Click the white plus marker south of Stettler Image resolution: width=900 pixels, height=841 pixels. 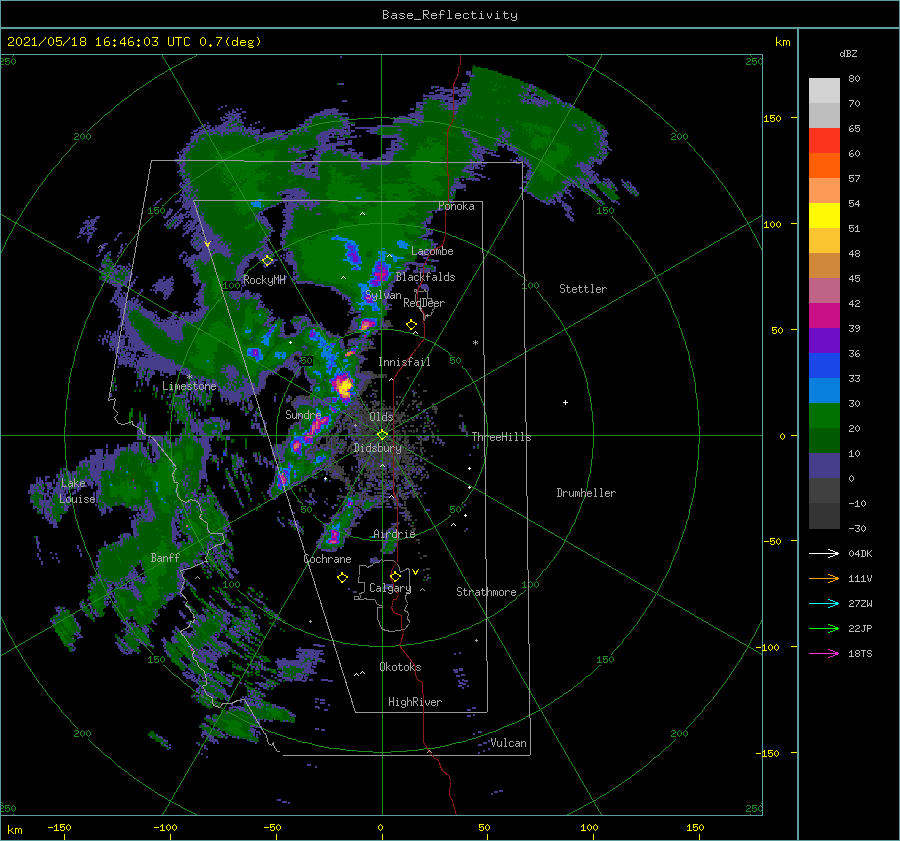click(x=565, y=402)
